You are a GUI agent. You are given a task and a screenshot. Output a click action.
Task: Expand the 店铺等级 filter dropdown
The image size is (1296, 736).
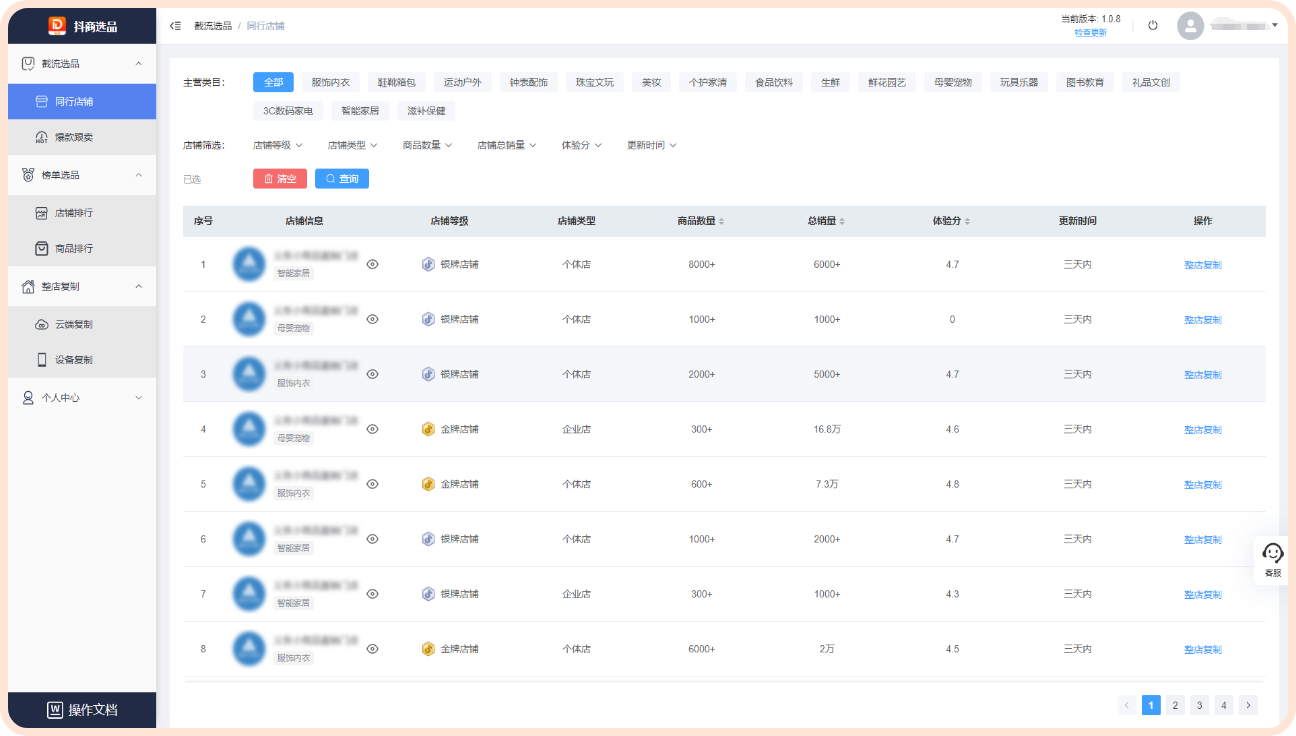pyautogui.click(x=277, y=145)
